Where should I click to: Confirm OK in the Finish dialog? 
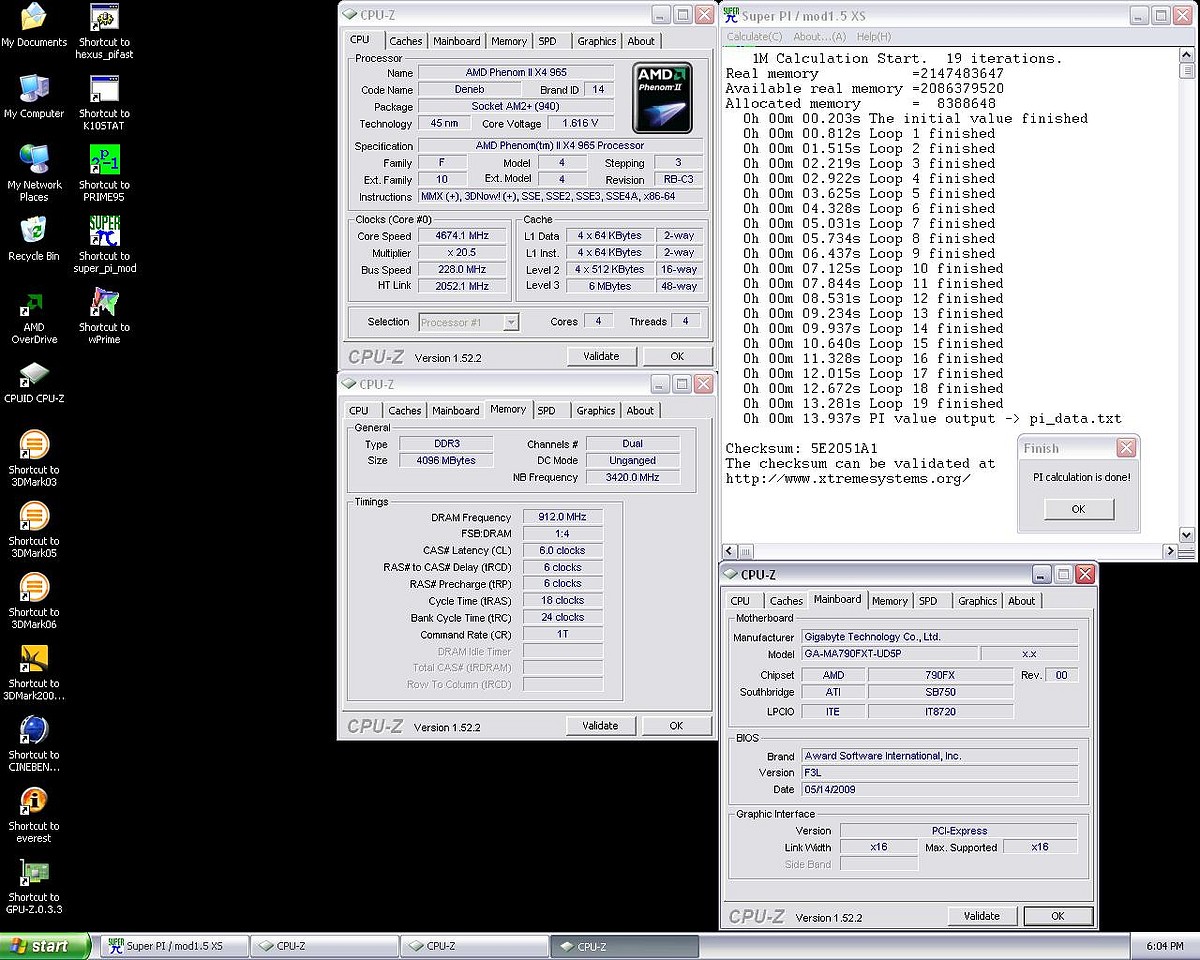coord(1078,509)
